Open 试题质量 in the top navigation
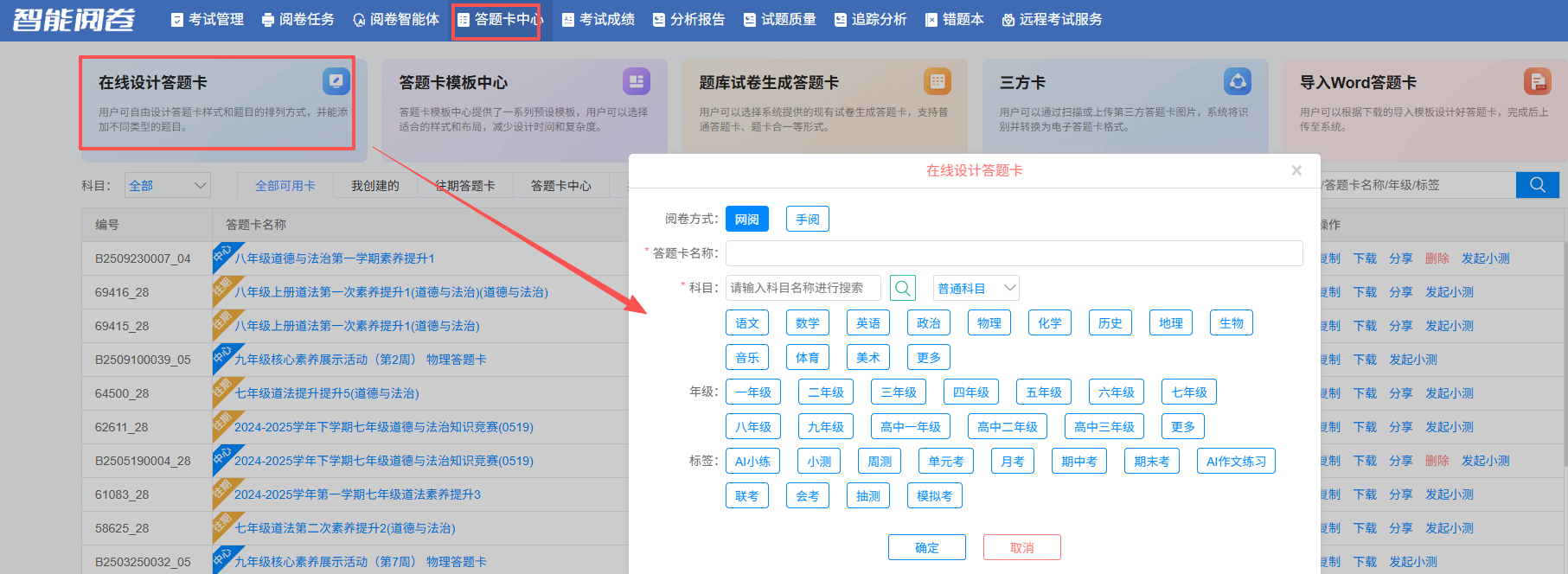1568x574 pixels. click(780, 19)
